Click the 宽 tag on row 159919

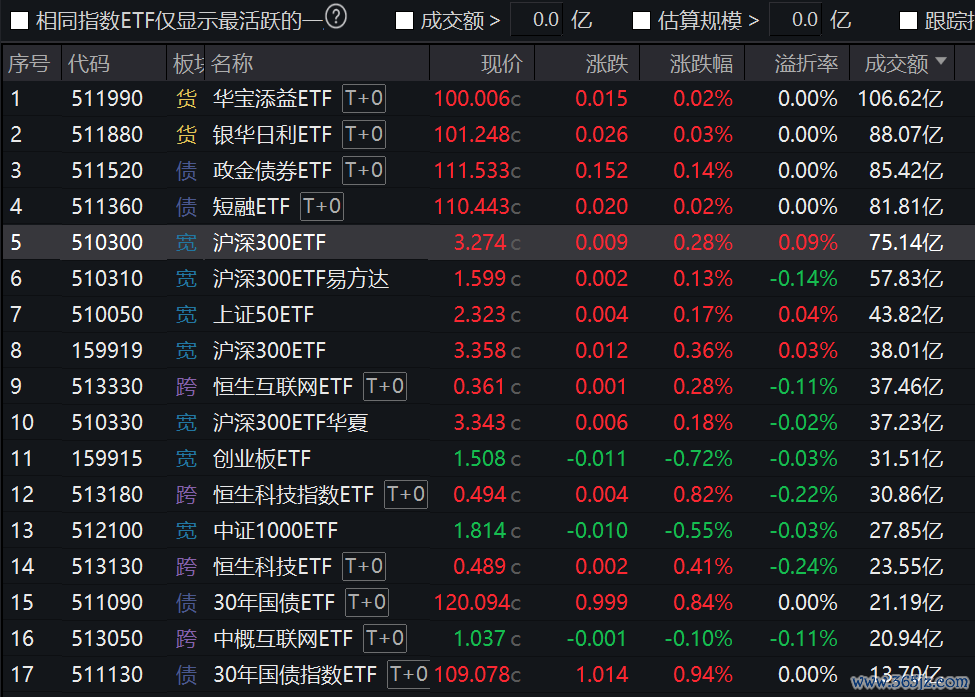[x=187, y=351]
